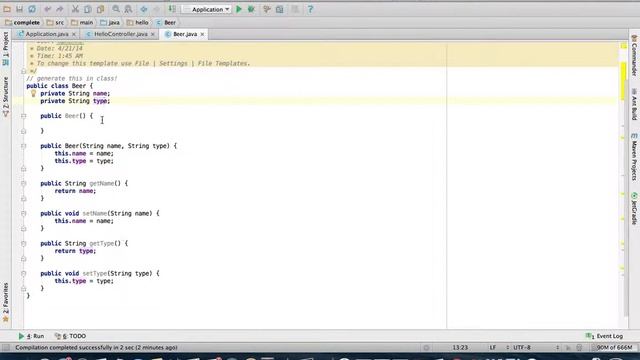640x360 pixels.
Task: Click the Find magnifier icon
Action: point(116,9)
